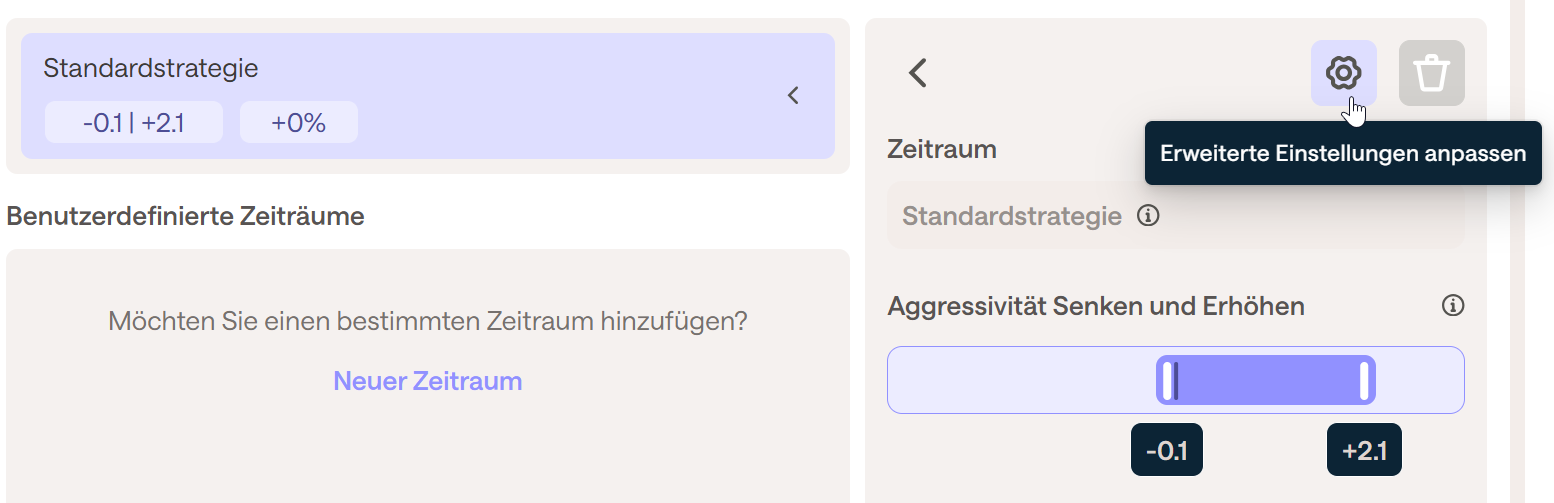Collapse the Standardstrategie card chevron
This screenshot has width=1554, height=503.
pos(793,96)
